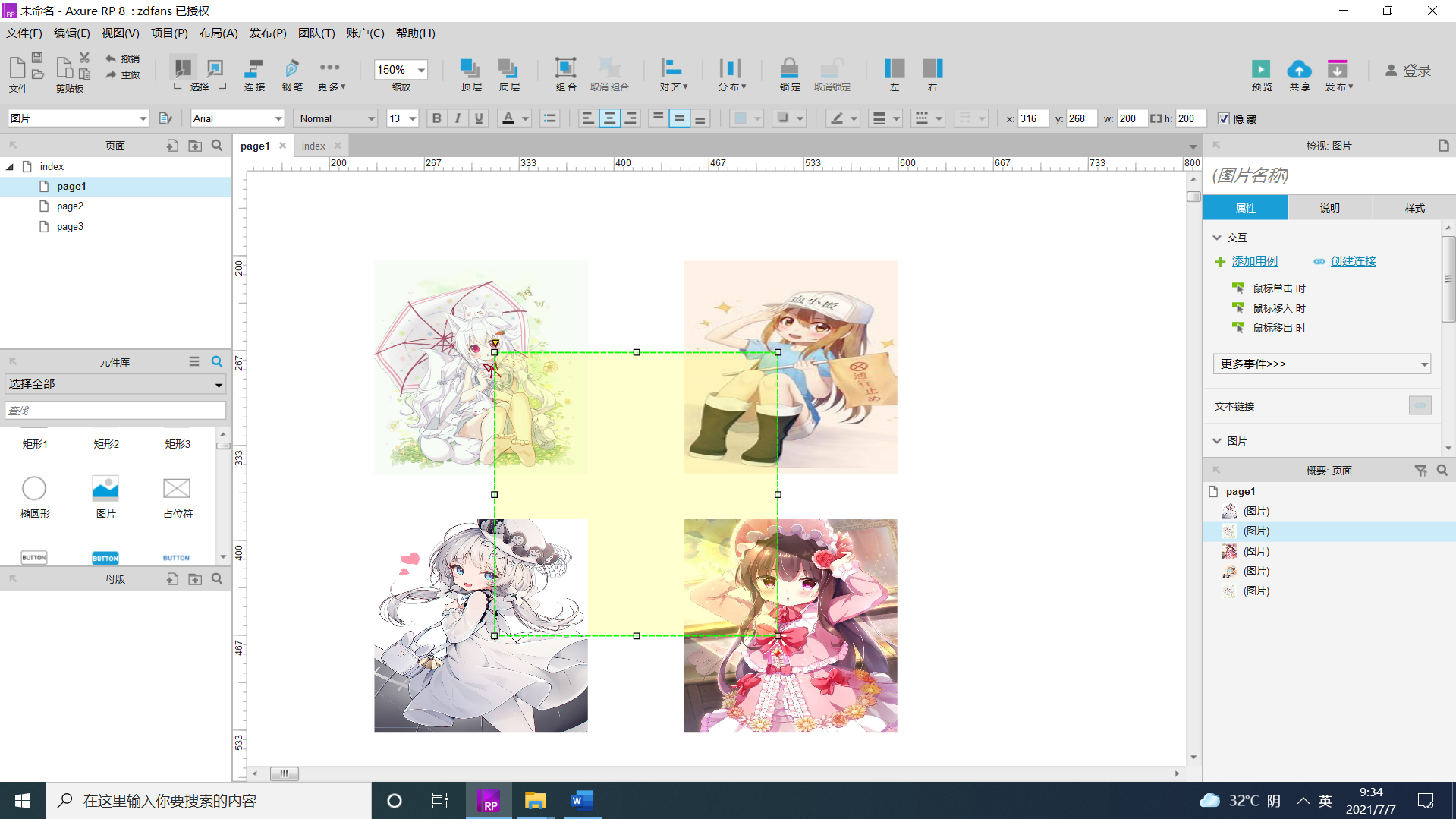Open the outline filter icon
Image resolution: width=1456 pixels, height=819 pixels.
pyautogui.click(x=1420, y=471)
